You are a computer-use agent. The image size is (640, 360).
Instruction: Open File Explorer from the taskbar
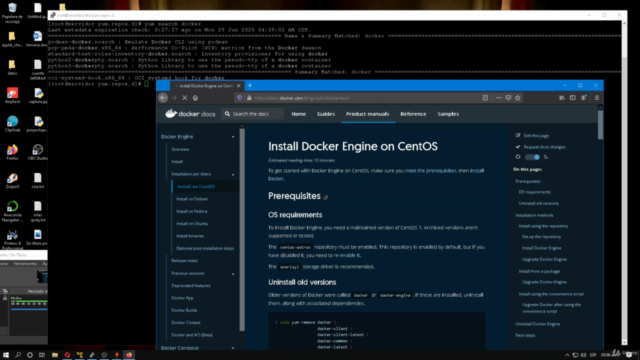point(55,355)
